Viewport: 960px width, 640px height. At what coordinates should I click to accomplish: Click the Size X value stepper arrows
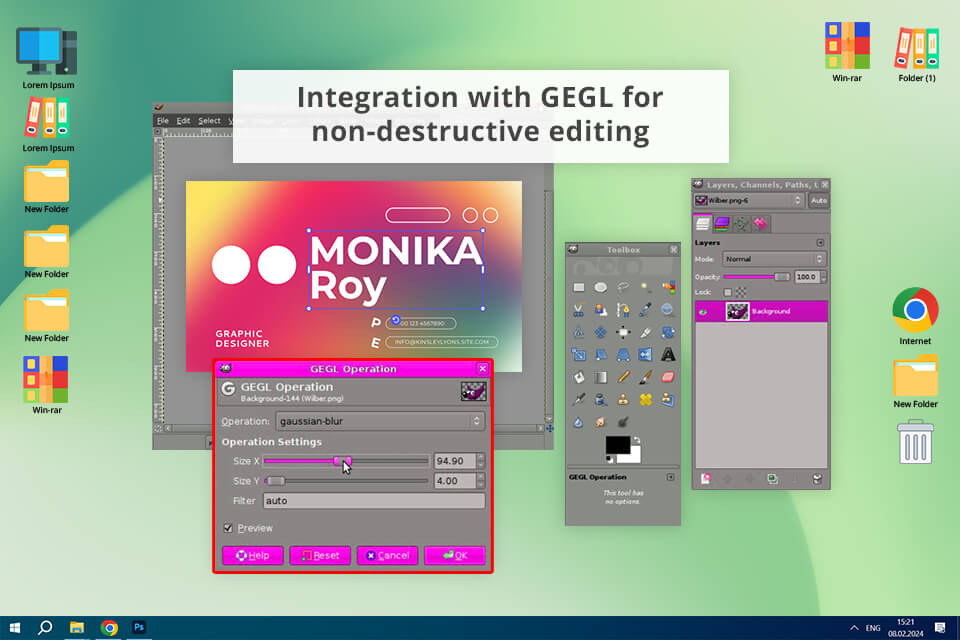pos(481,461)
